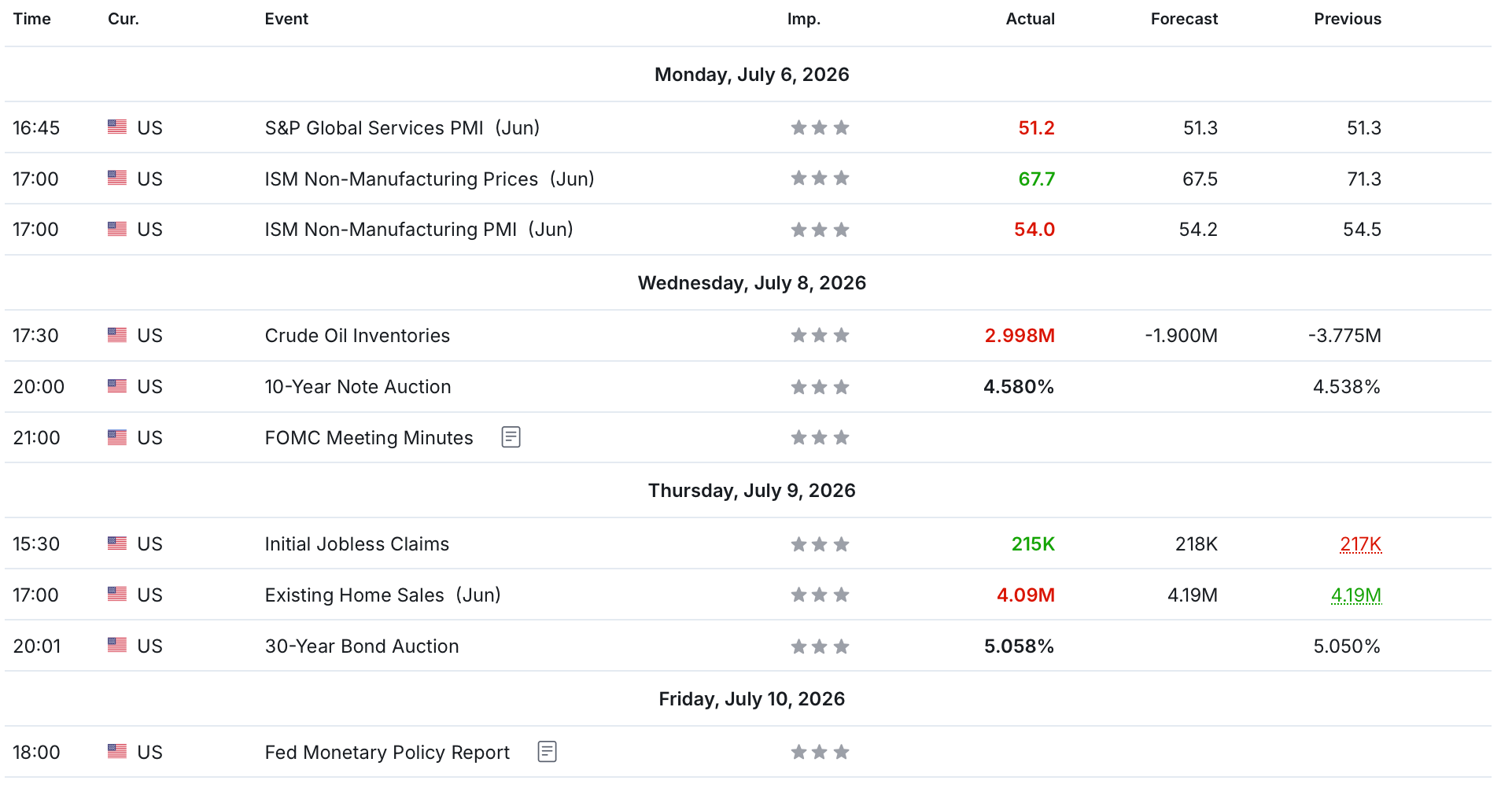
Task: Open the Initial Jobless Claims event
Action: click(x=357, y=544)
